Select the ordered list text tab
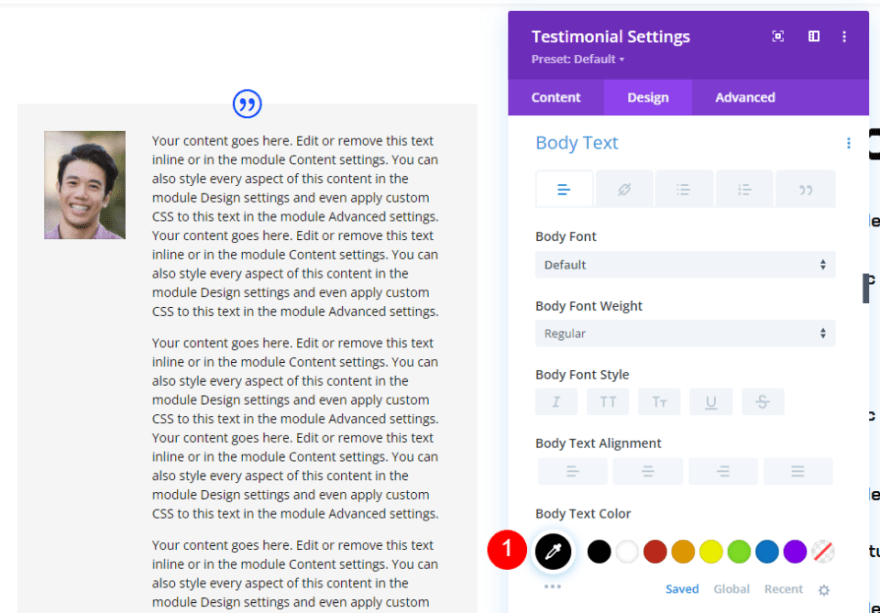 744,189
